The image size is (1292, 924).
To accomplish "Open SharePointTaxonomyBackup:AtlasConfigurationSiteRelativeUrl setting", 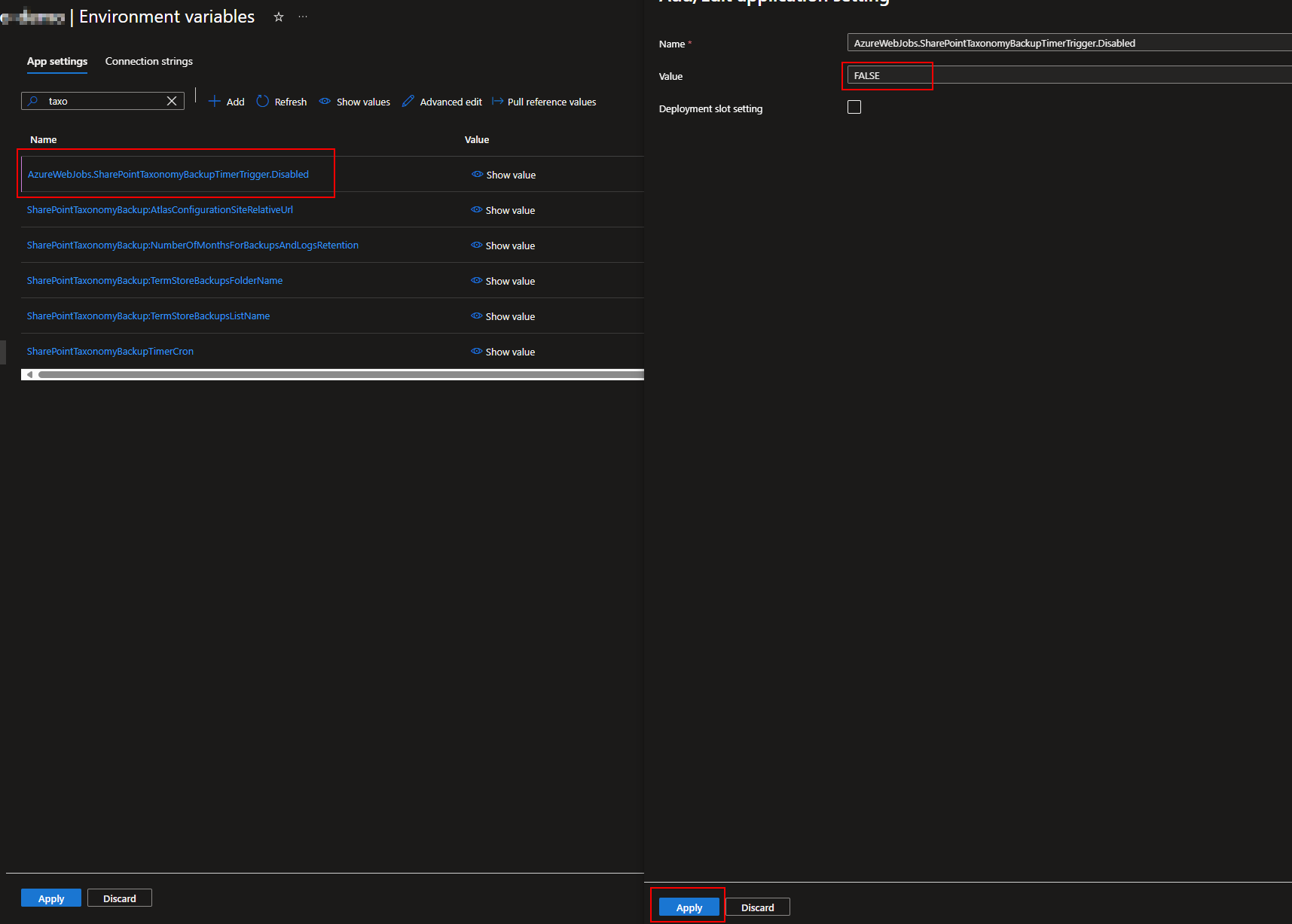I will point(160,210).
